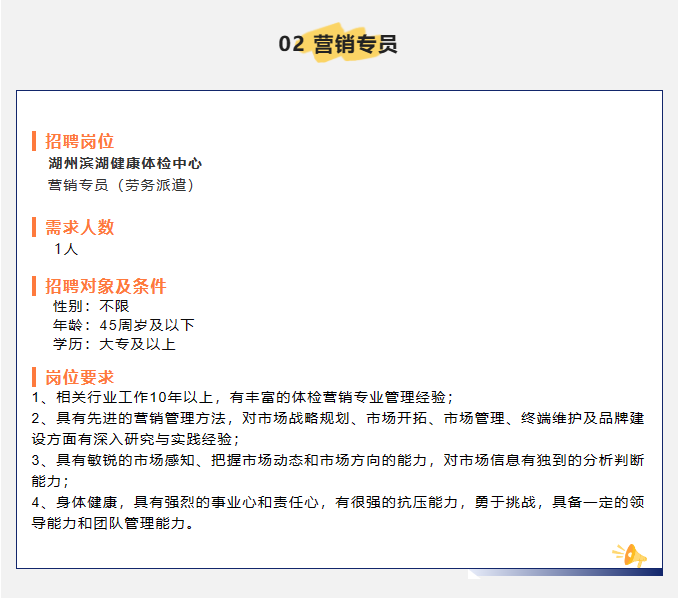Click the line "学历：大专及以上"

click(114, 344)
